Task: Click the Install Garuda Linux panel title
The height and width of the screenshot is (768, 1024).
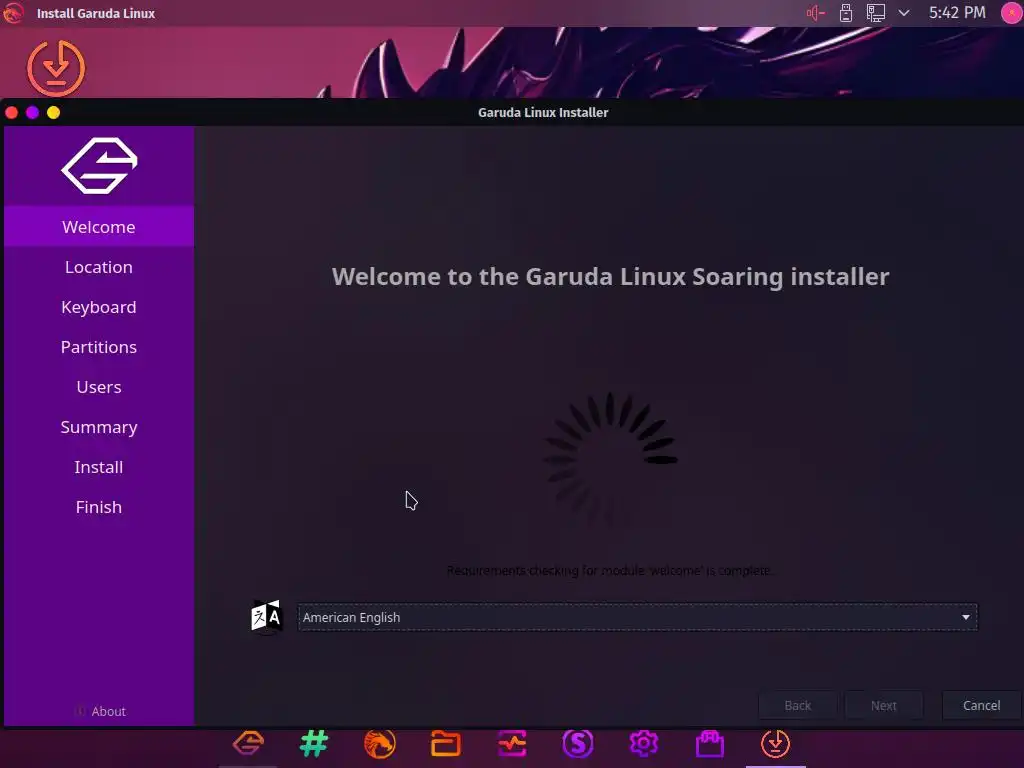Action: point(96,13)
